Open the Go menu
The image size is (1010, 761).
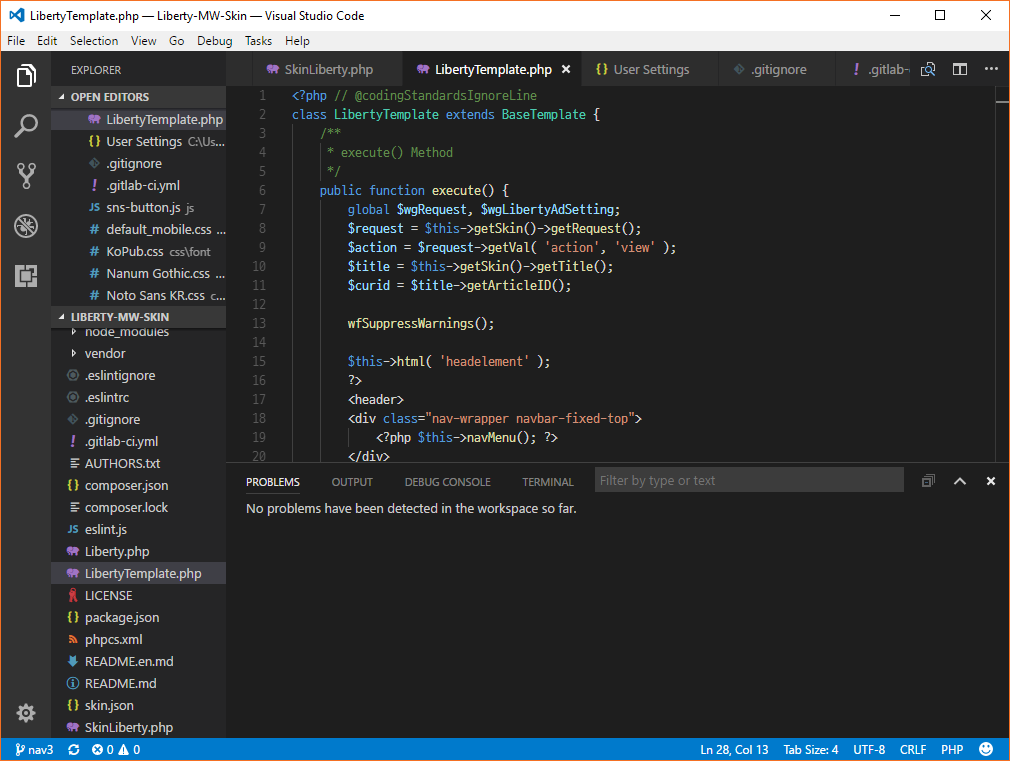[176, 41]
